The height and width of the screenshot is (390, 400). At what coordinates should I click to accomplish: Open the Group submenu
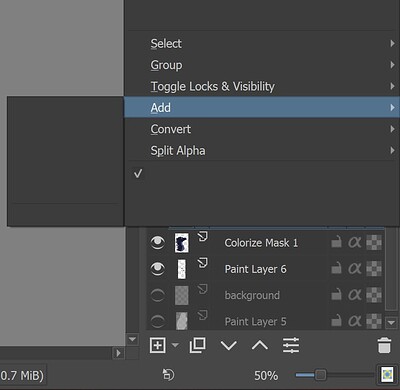click(262, 65)
